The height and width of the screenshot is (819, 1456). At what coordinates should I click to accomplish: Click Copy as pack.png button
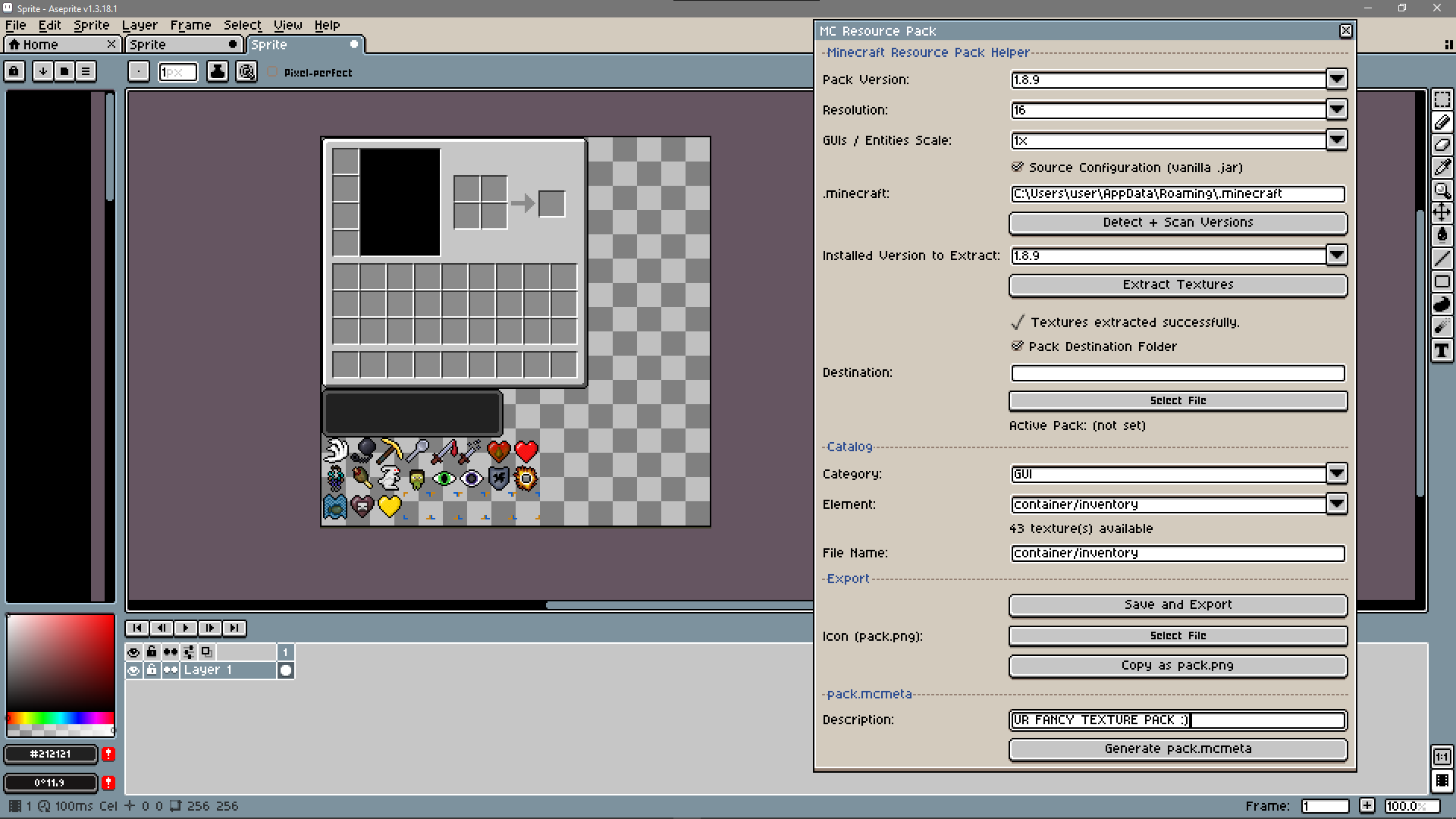(1178, 666)
